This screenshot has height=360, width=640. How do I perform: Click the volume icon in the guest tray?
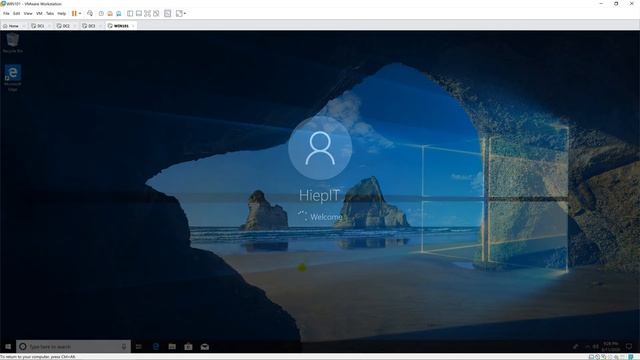pyautogui.click(x=596, y=347)
